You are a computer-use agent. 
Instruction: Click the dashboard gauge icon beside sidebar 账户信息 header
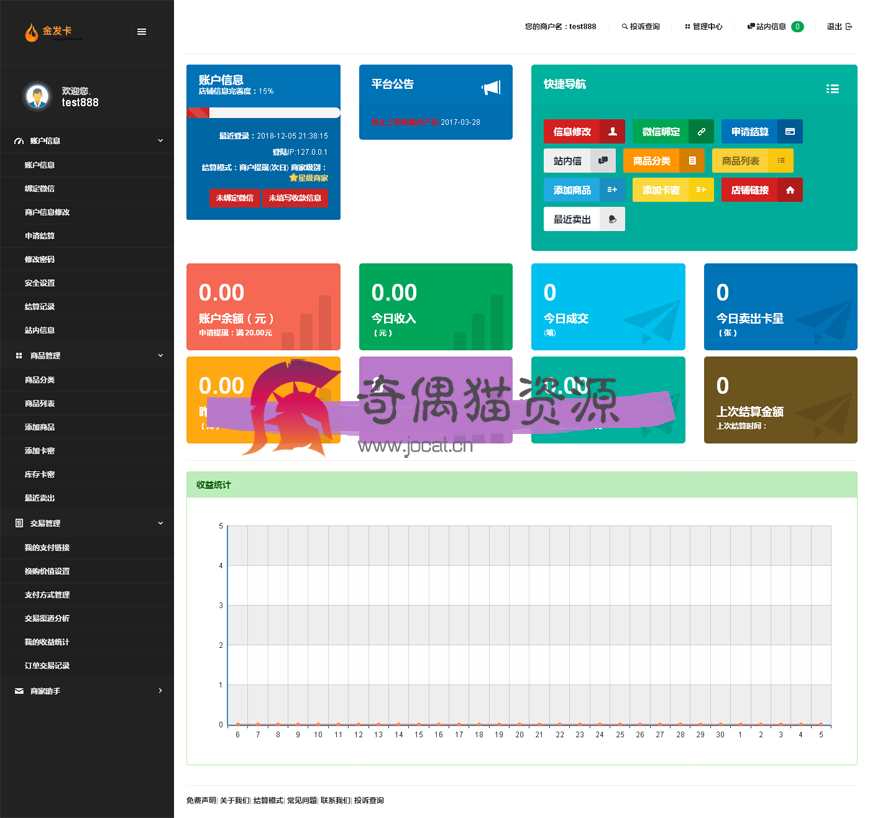(19, 141)
